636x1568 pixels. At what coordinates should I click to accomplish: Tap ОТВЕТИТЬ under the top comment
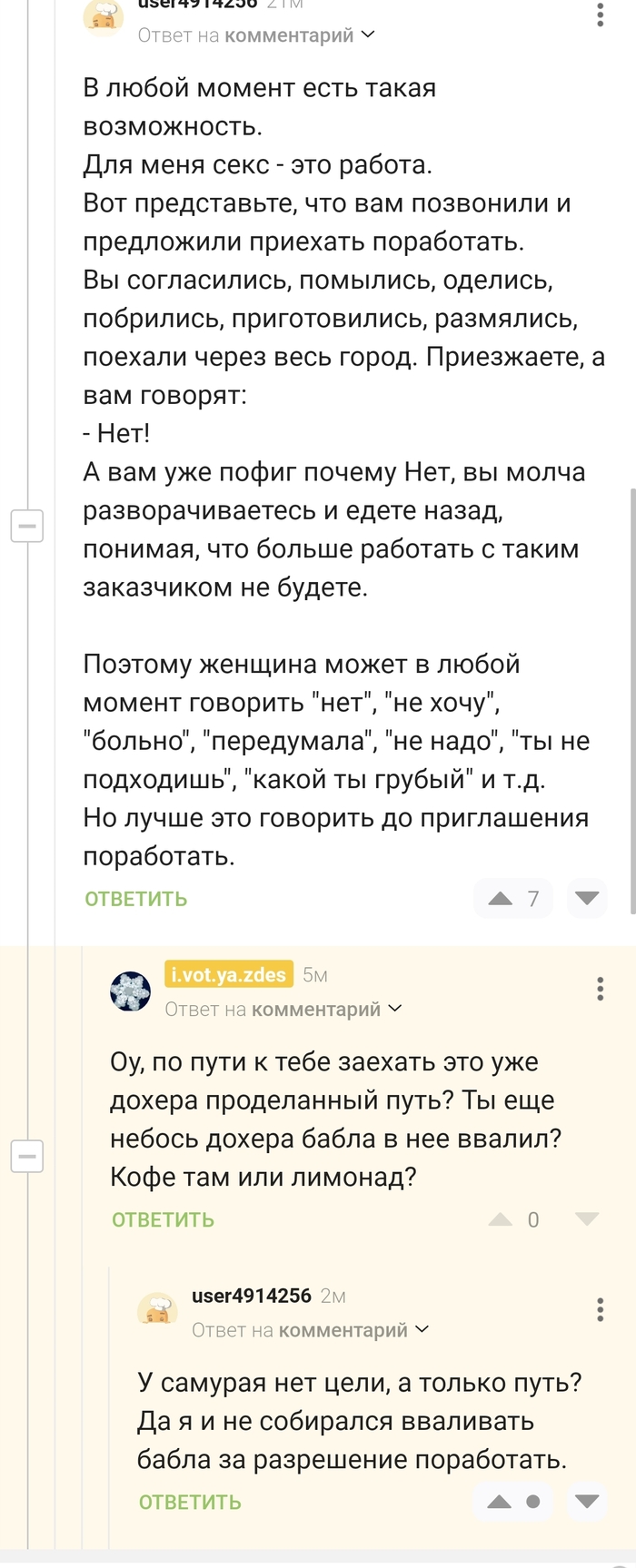(x=134, y=898)
